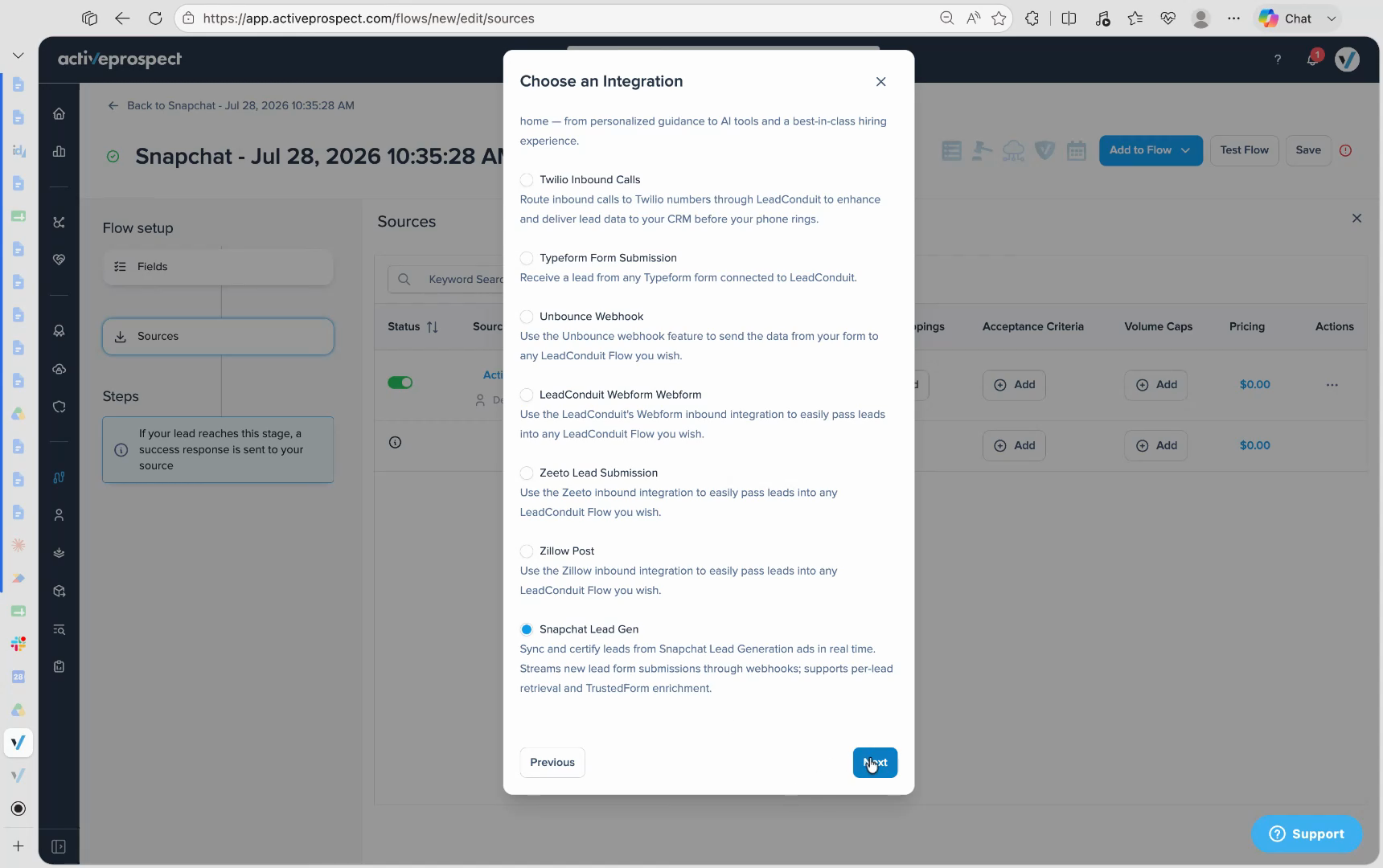Add Acceptance Criteria for the second source row

[x=1014, y=446]
